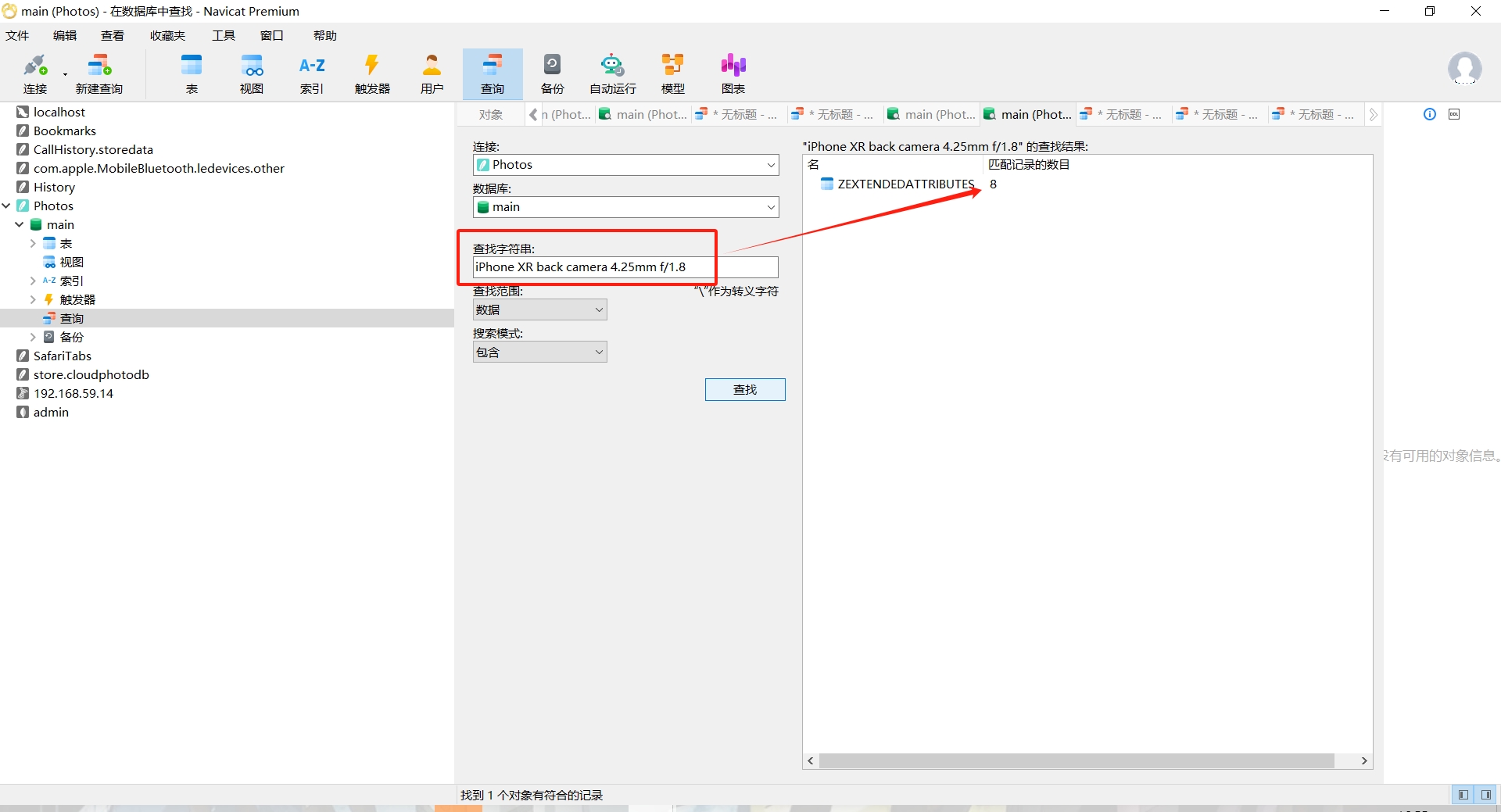This screenshot has width=1501, height=812.
Task: Open the Connection toolbar button
Action: click(x=34, y=74)
